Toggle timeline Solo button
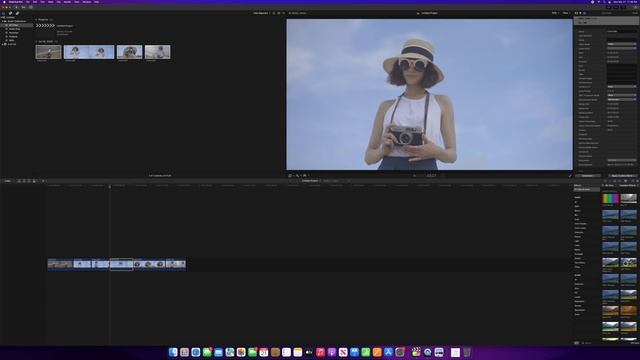 point(615,181)
